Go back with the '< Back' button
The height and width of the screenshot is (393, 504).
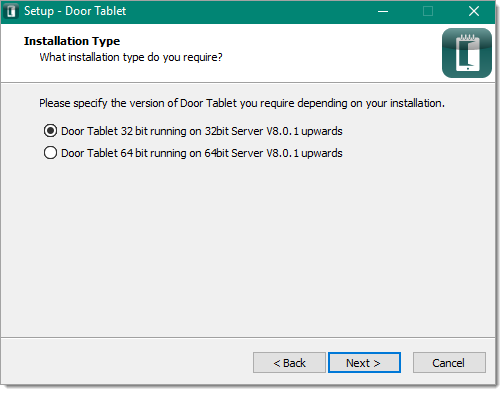289,363
